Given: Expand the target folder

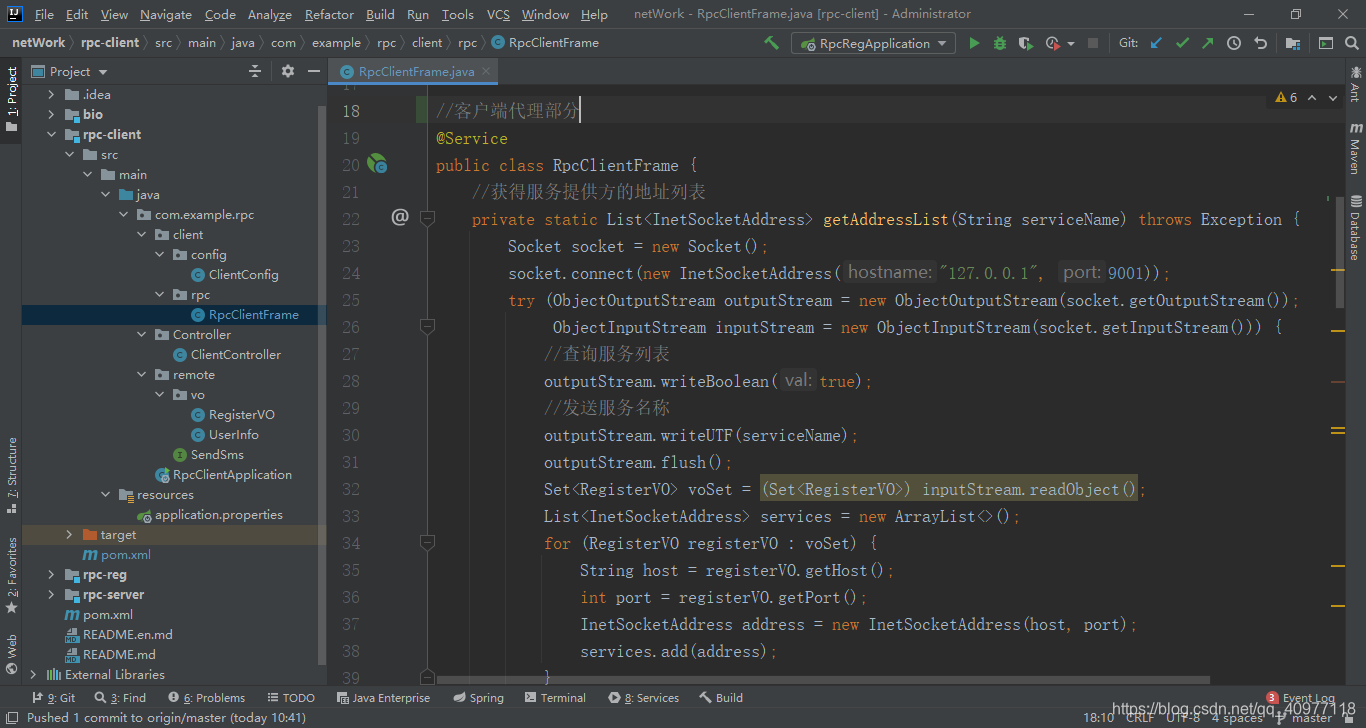Looking at the screenshot, I should (x=69, y=534).
